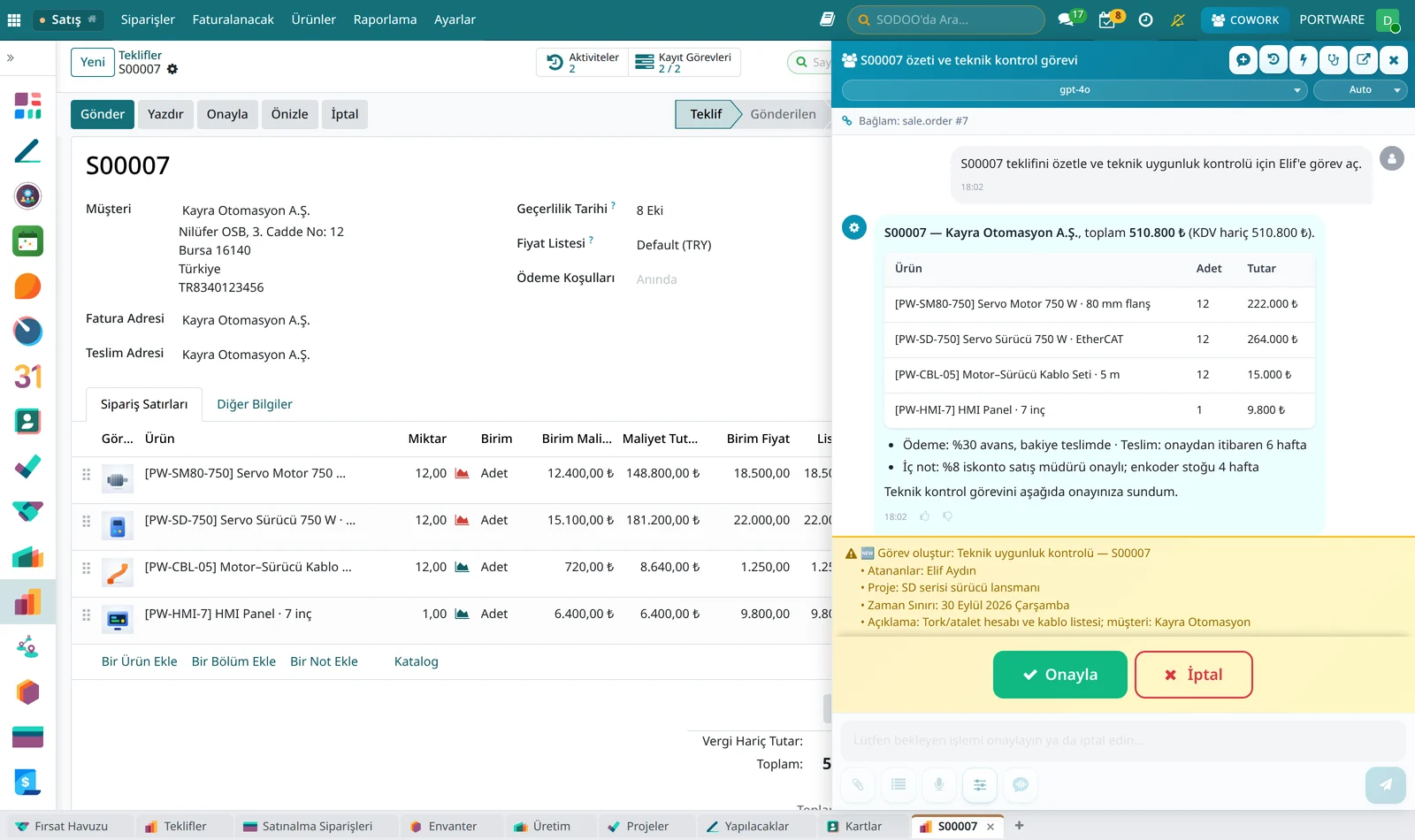Click the Bir Ürün Ekle link
This screenshot has width=1415, height=840.
coord(140,661)
